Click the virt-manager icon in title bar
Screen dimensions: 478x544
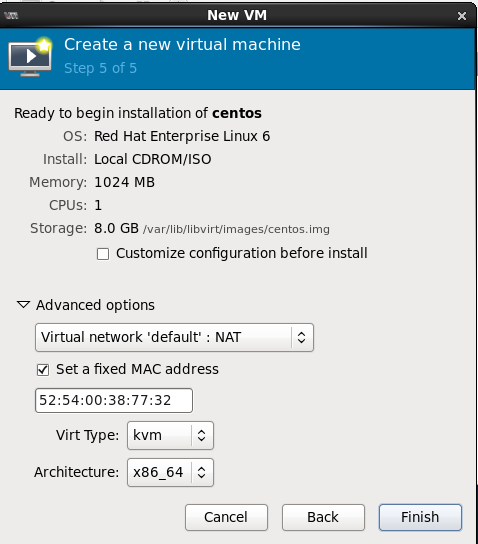click(11, 16)
